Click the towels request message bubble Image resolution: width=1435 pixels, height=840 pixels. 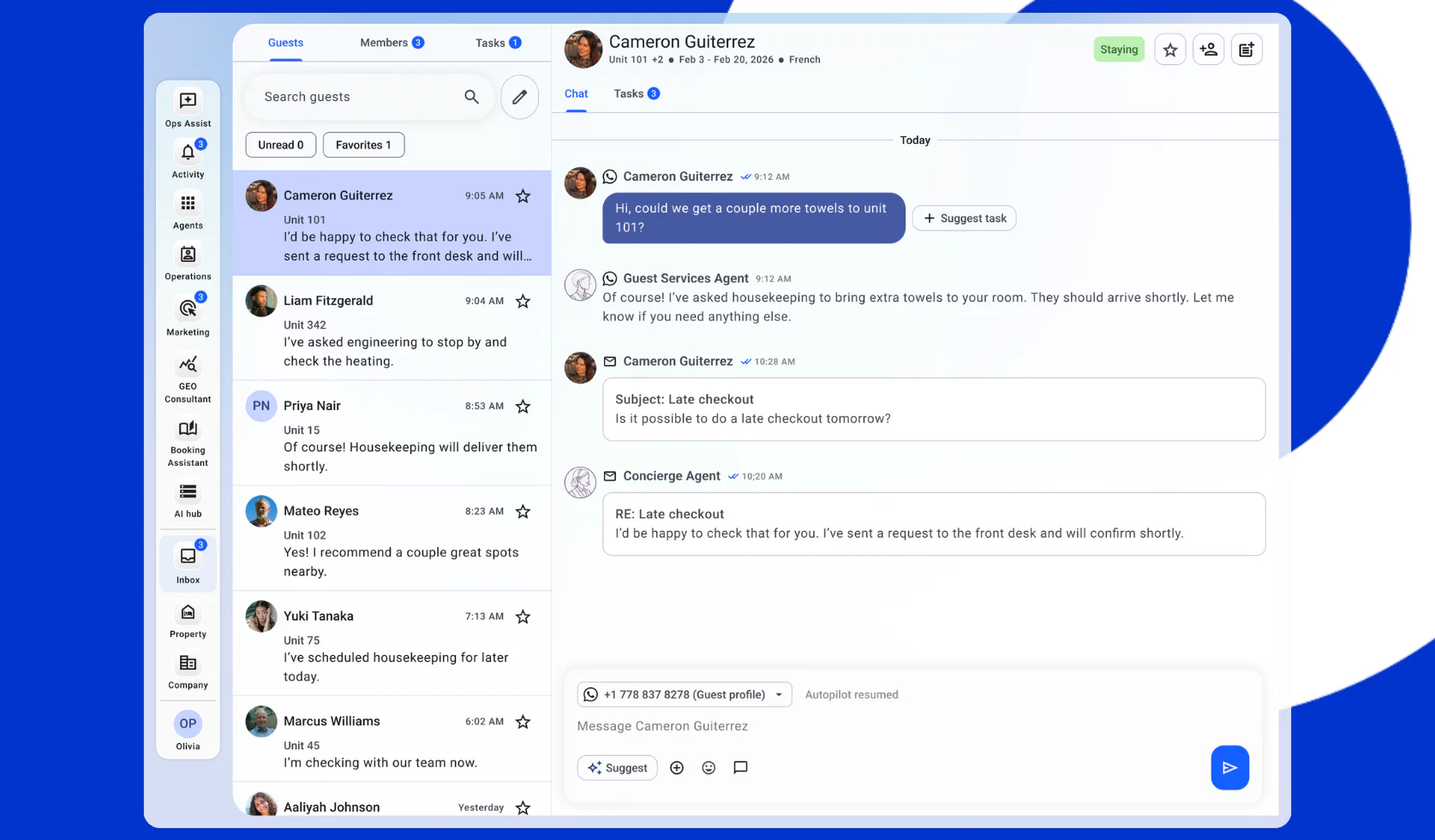point(753,217)
